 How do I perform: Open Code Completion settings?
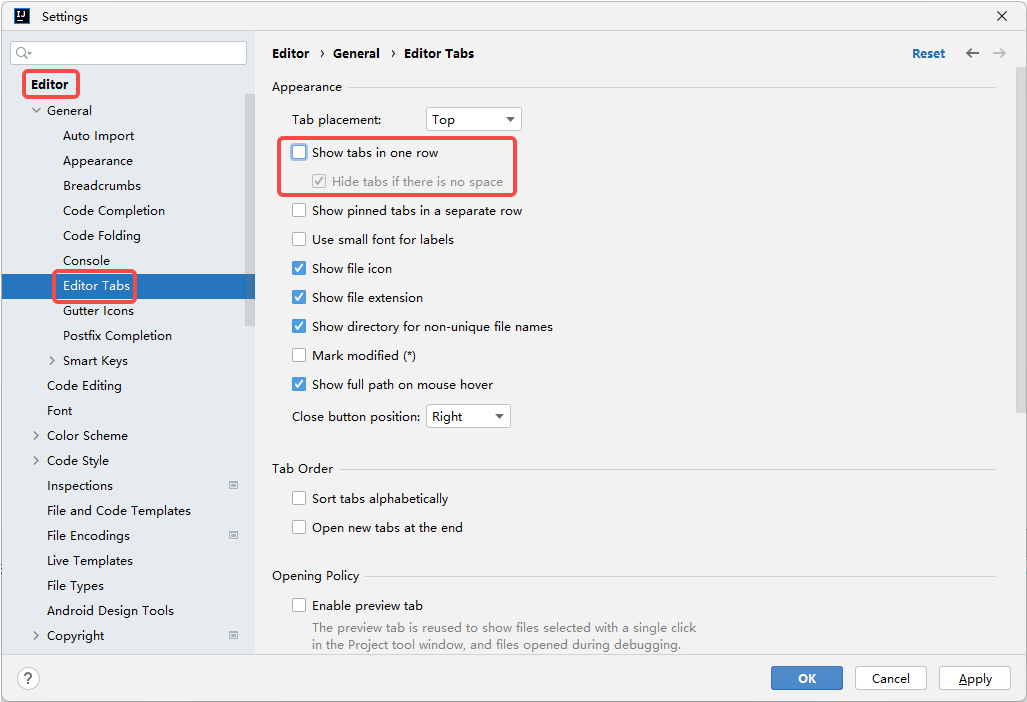[114, 210]
